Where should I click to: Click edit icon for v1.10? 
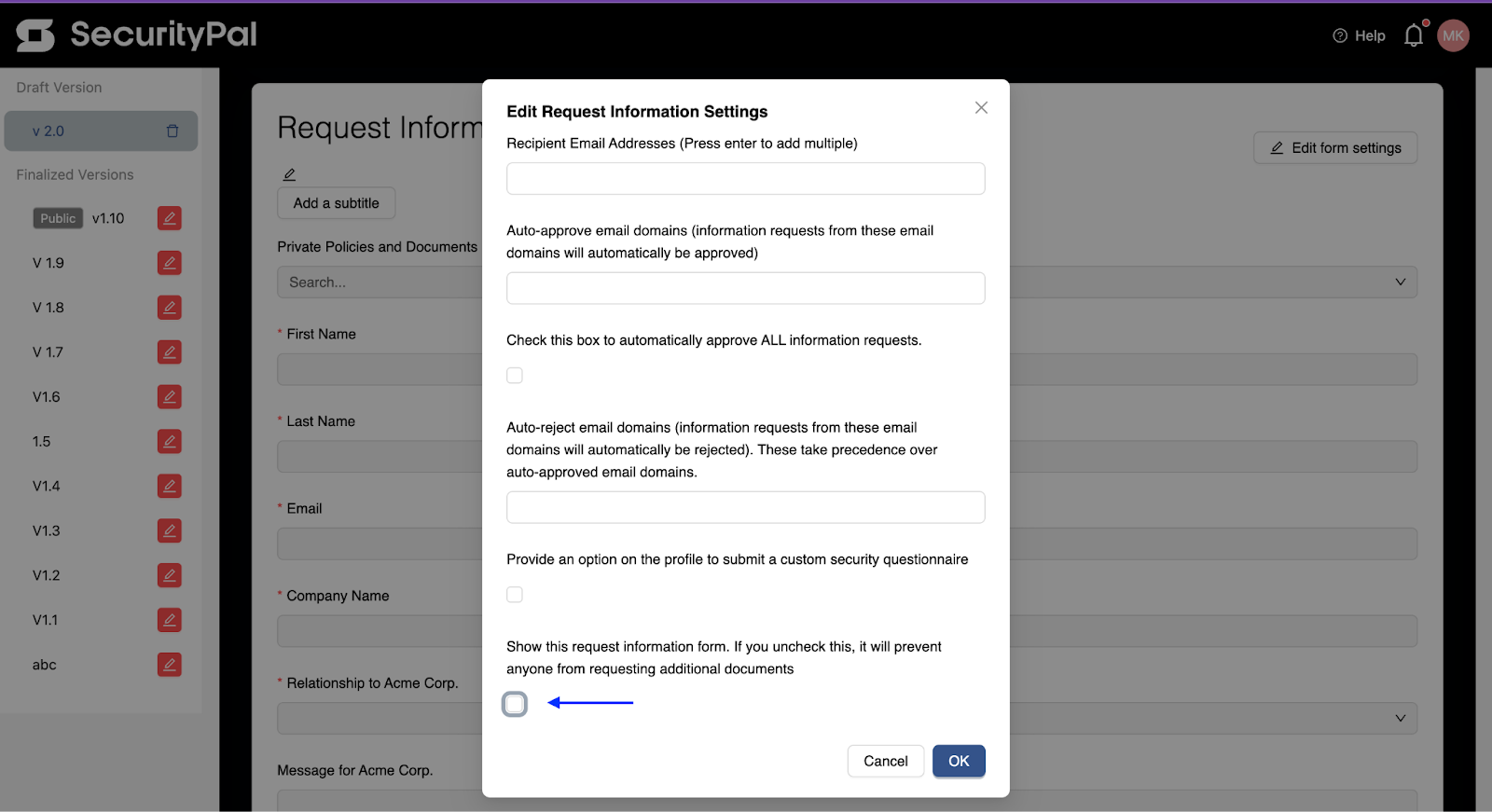pos(170,218)
